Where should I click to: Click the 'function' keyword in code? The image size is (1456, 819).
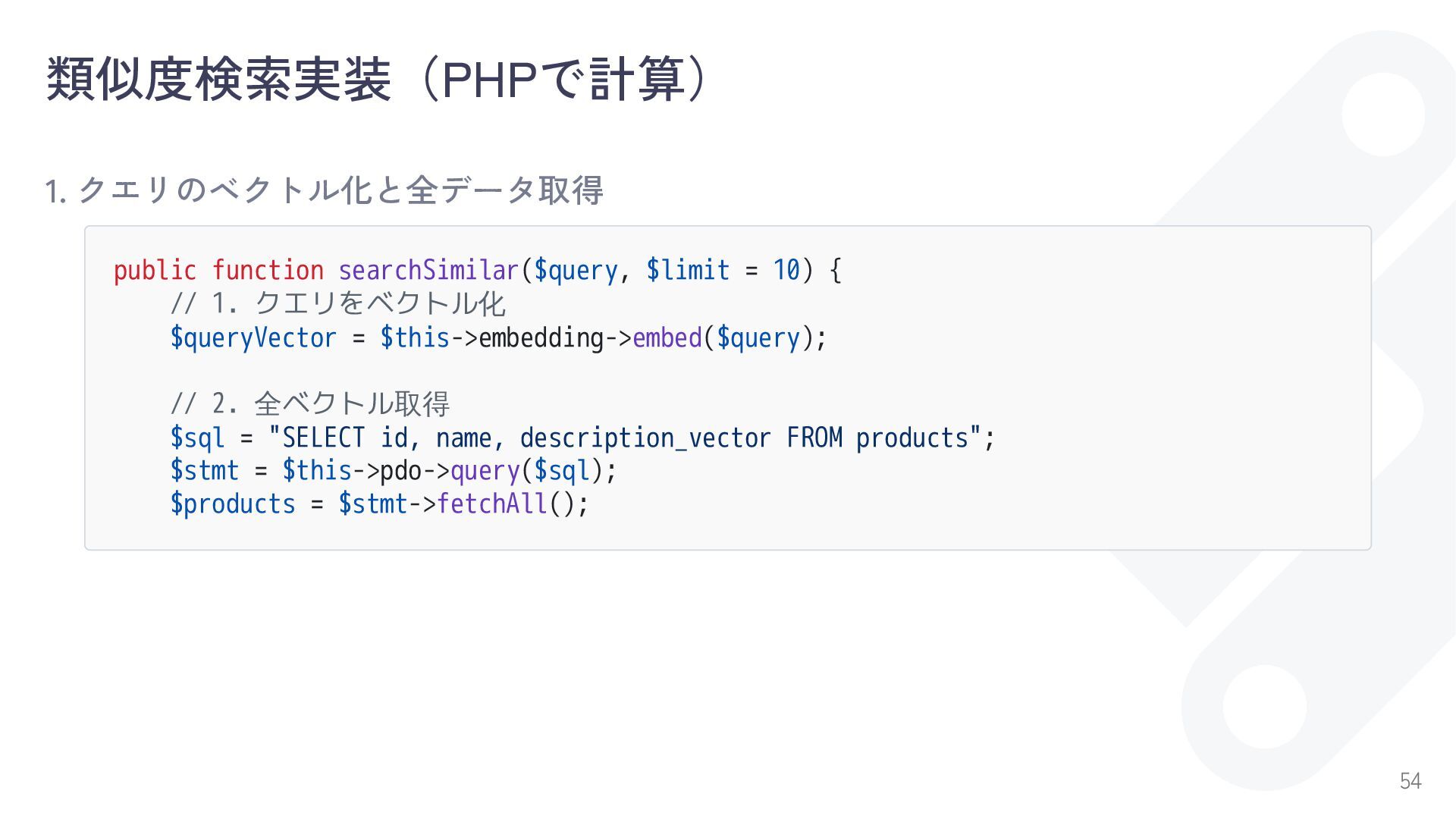click(x=267, y=270)
